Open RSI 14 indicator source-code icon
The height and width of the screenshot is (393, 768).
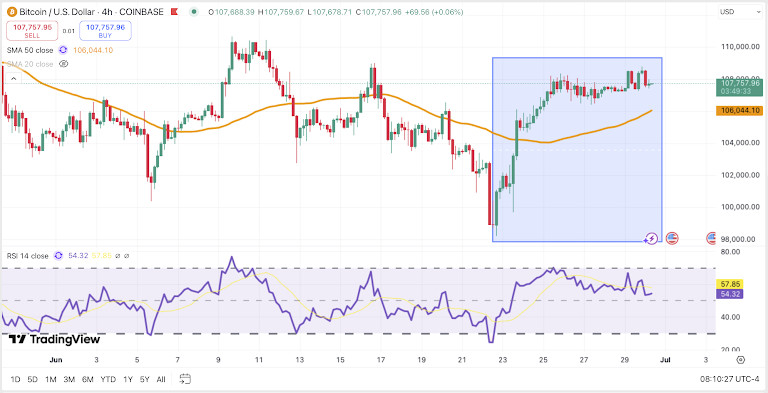tap(58, 256)
